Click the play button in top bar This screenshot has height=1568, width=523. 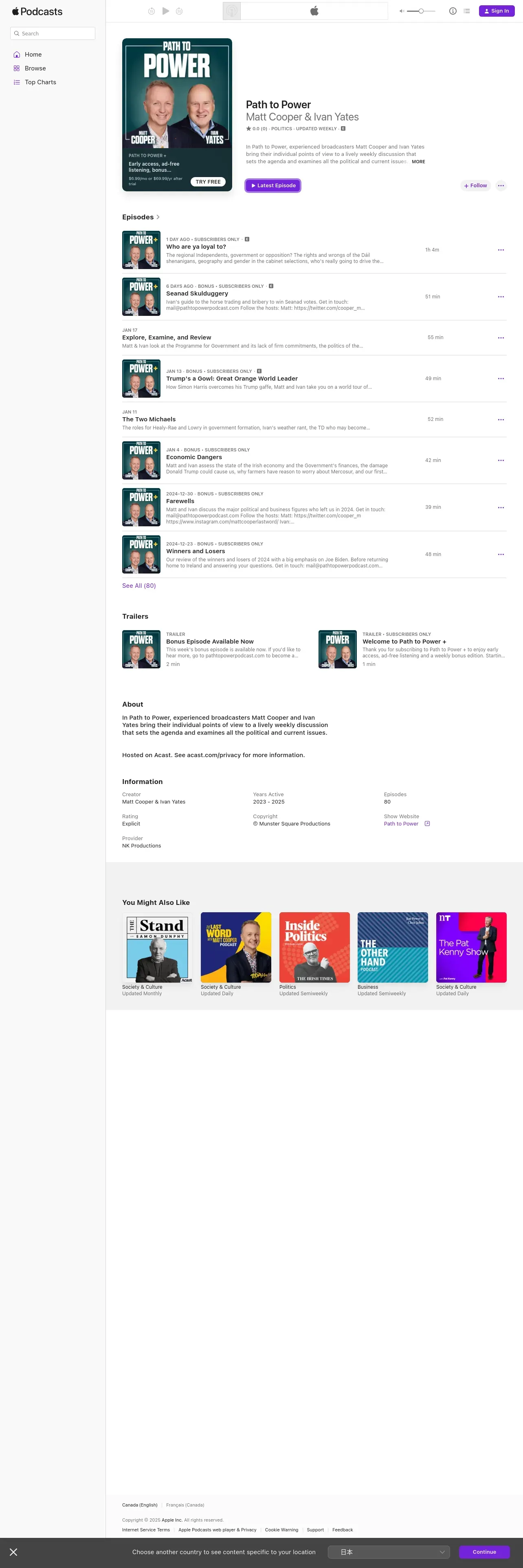(x=166, y=11)
